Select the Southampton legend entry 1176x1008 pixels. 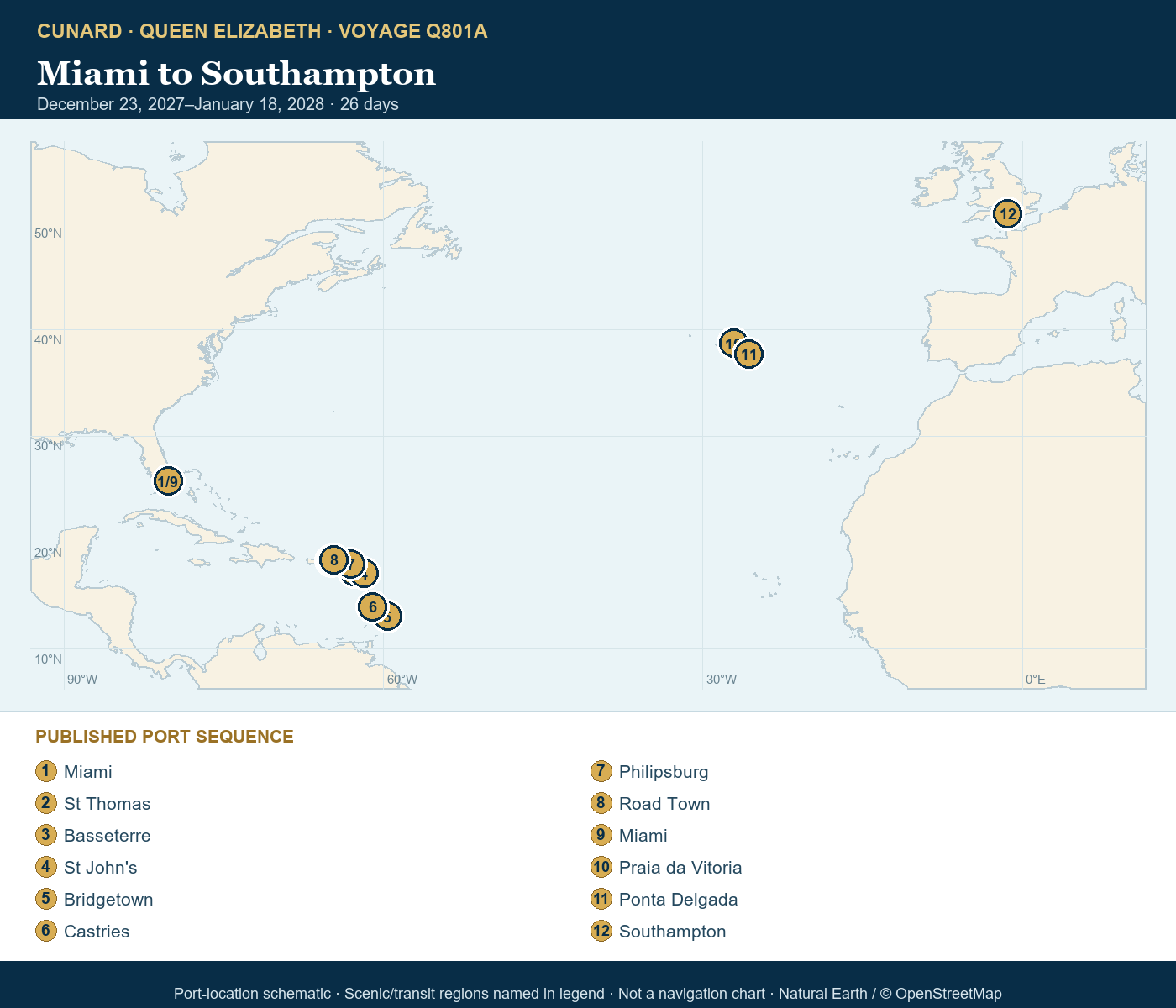673,932
